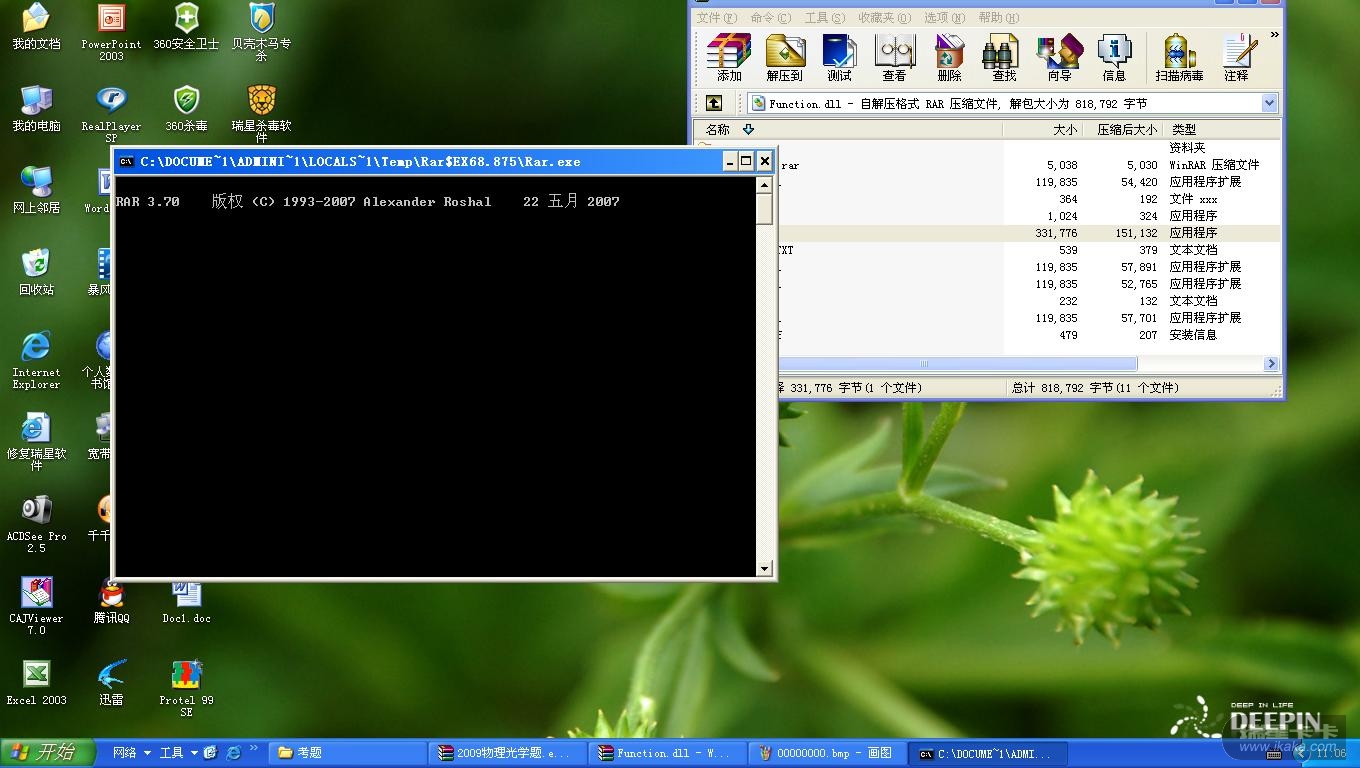Click the 扫描病毒 (Scan Virus) icon
The width and height of the screenshot is (1360, 768).
[1179, 57]
